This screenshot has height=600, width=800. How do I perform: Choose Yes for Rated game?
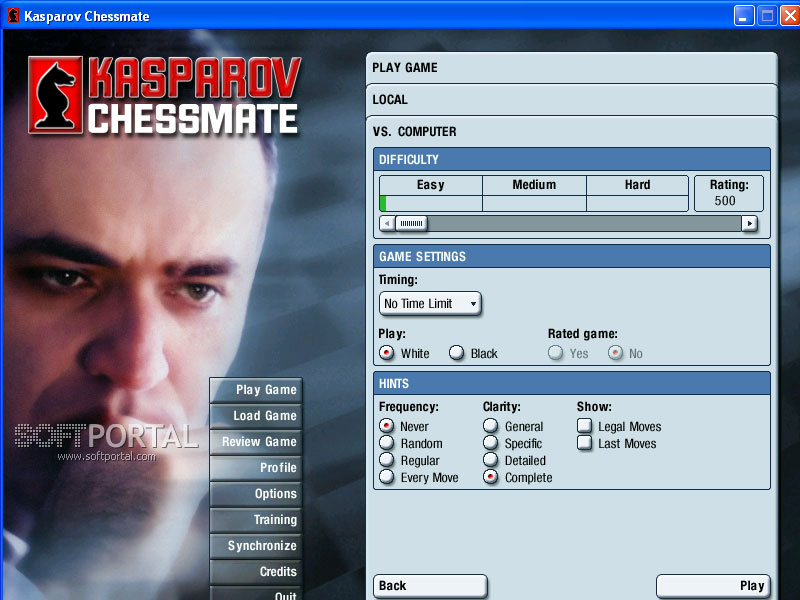point(555,353)
